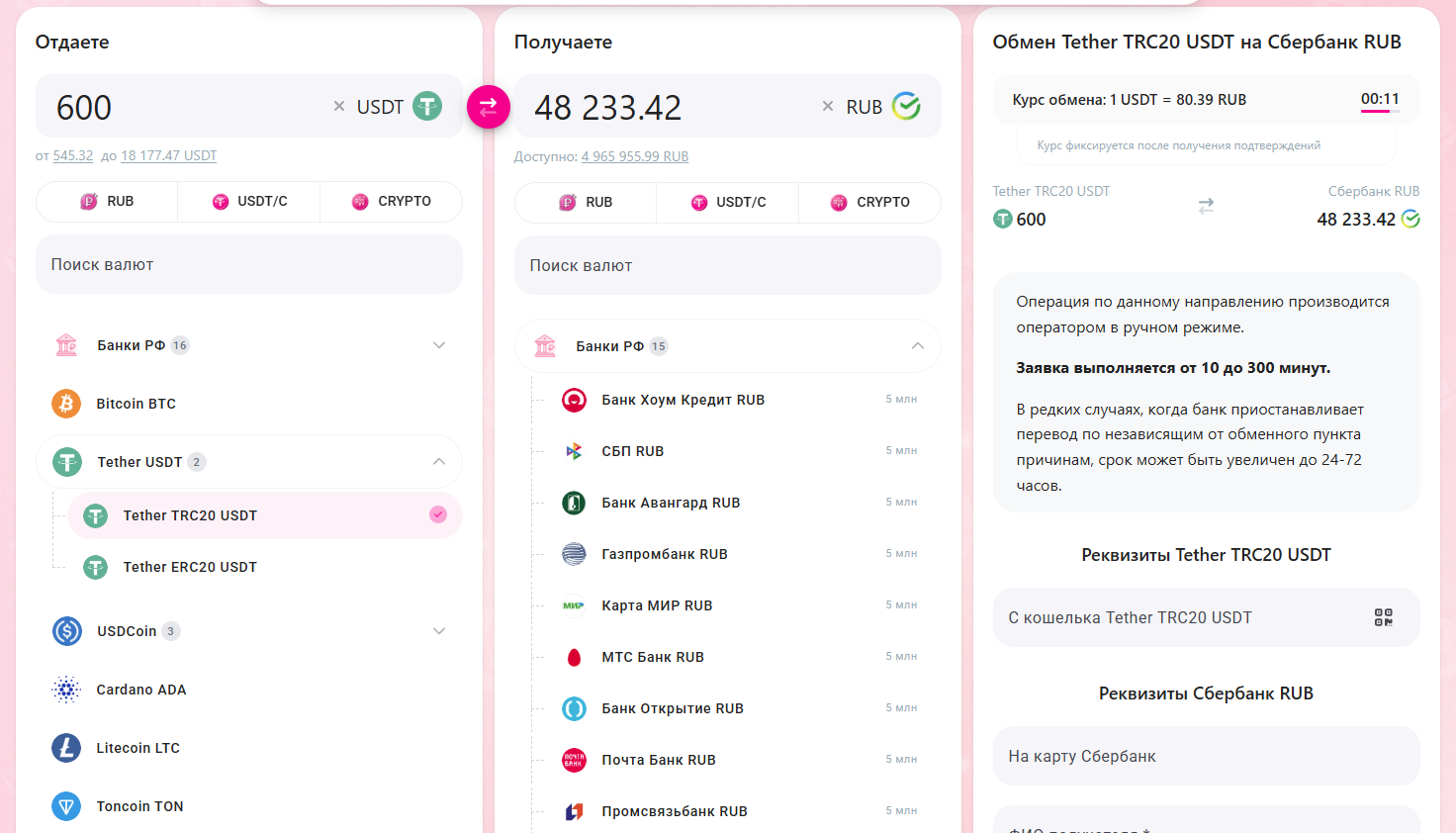The height and width of the screenshot is (833, 1456).
Task: Click the 00:11 rate countdown timer
Action: click(x=1380, y=99)
